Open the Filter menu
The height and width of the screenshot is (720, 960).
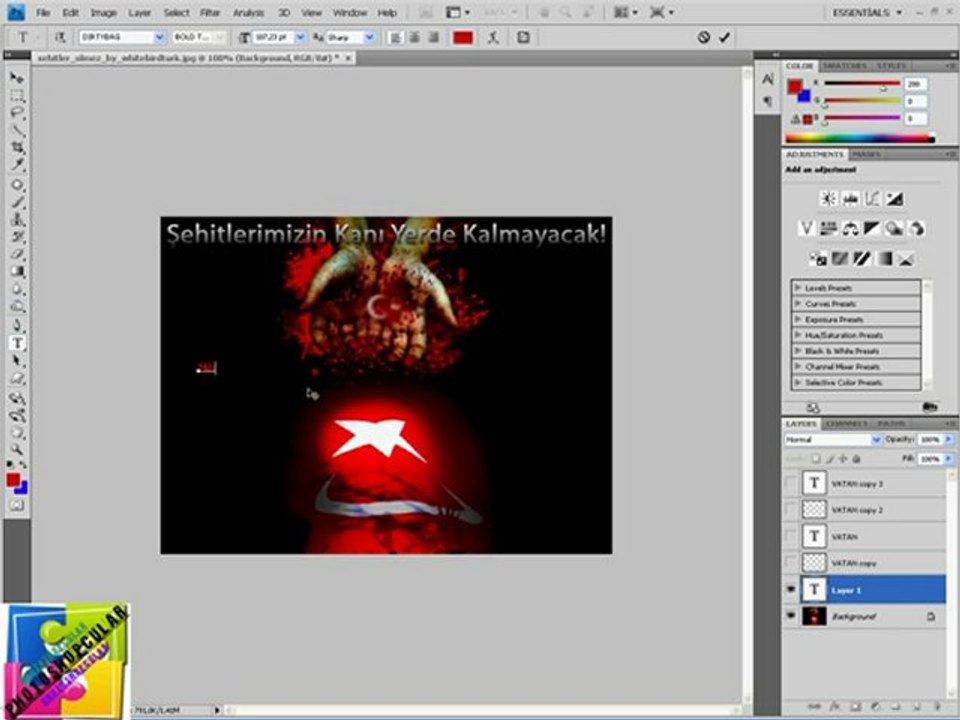point(210,12)
